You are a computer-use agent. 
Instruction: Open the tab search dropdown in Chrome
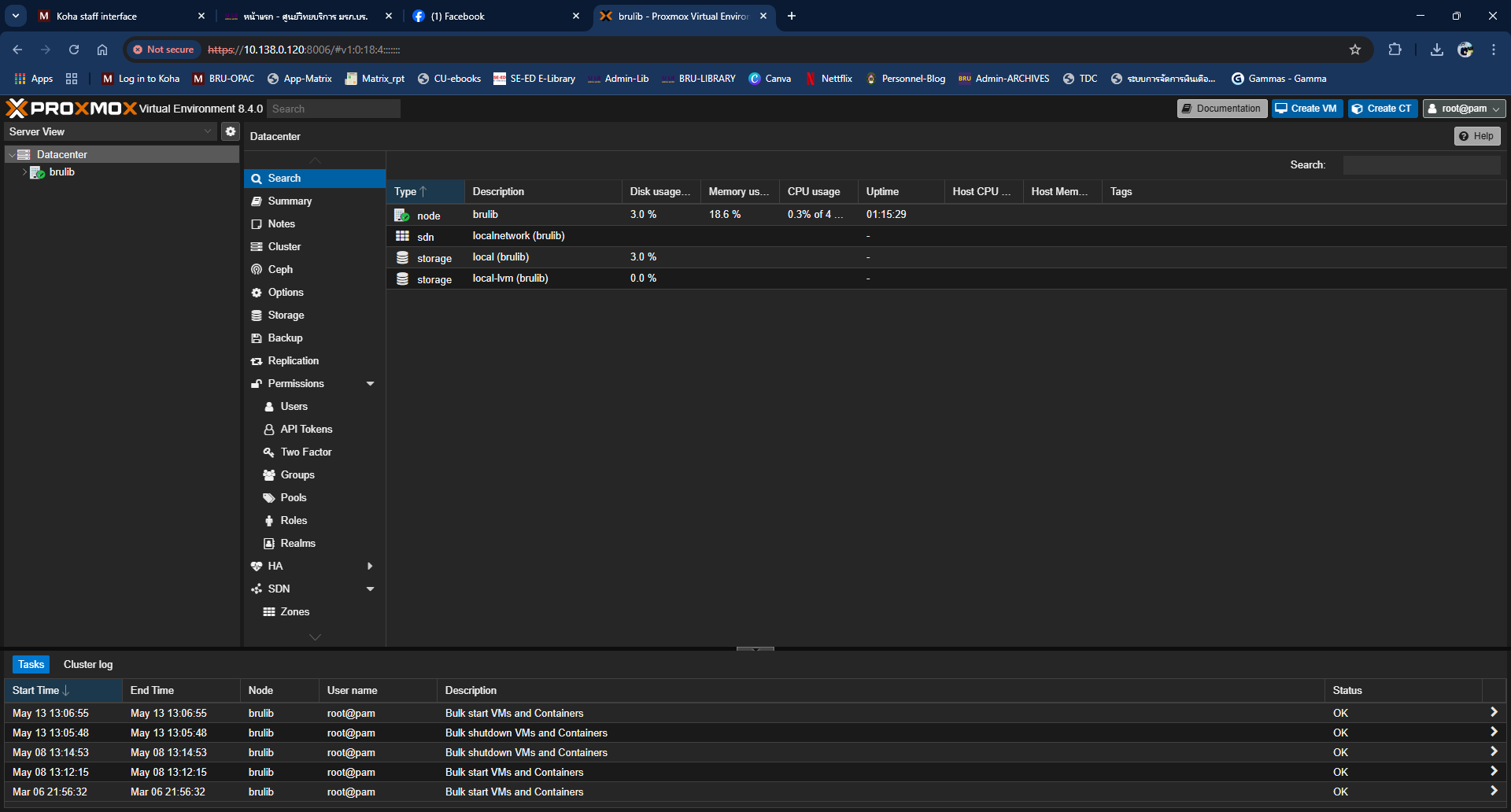[16, 16]
